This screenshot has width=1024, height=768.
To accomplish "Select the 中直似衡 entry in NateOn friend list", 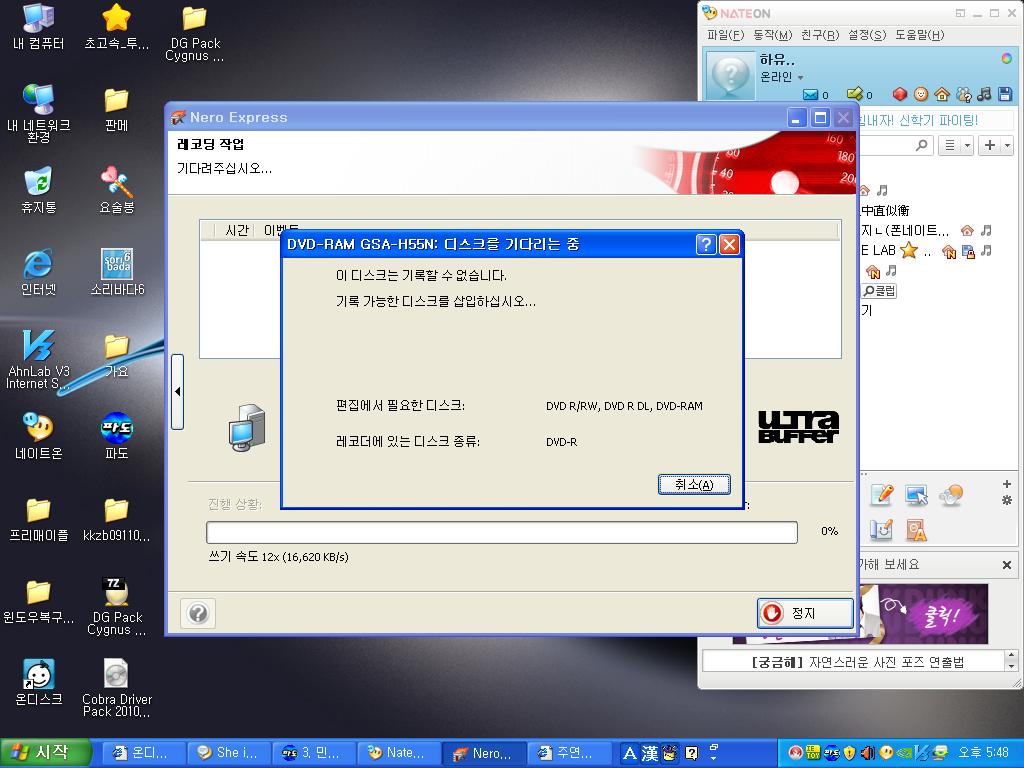I will [x=885, y=210].
